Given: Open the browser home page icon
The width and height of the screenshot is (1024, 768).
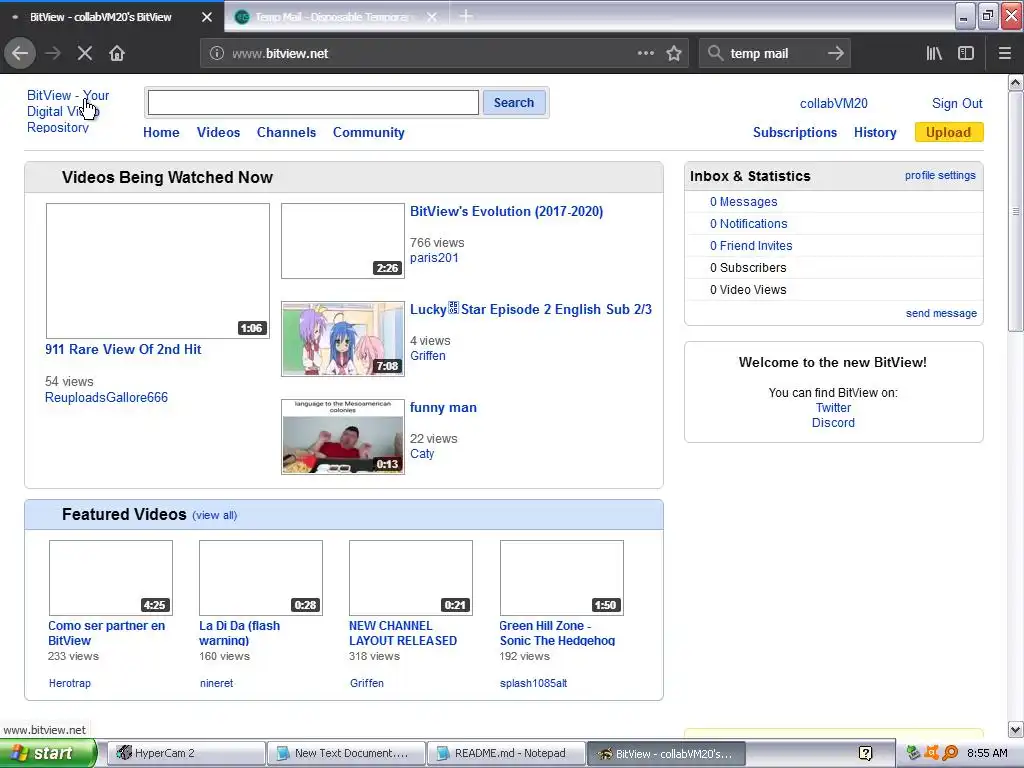Looking at the screenshot, I should pyautogui.click(x=117, y=54).
